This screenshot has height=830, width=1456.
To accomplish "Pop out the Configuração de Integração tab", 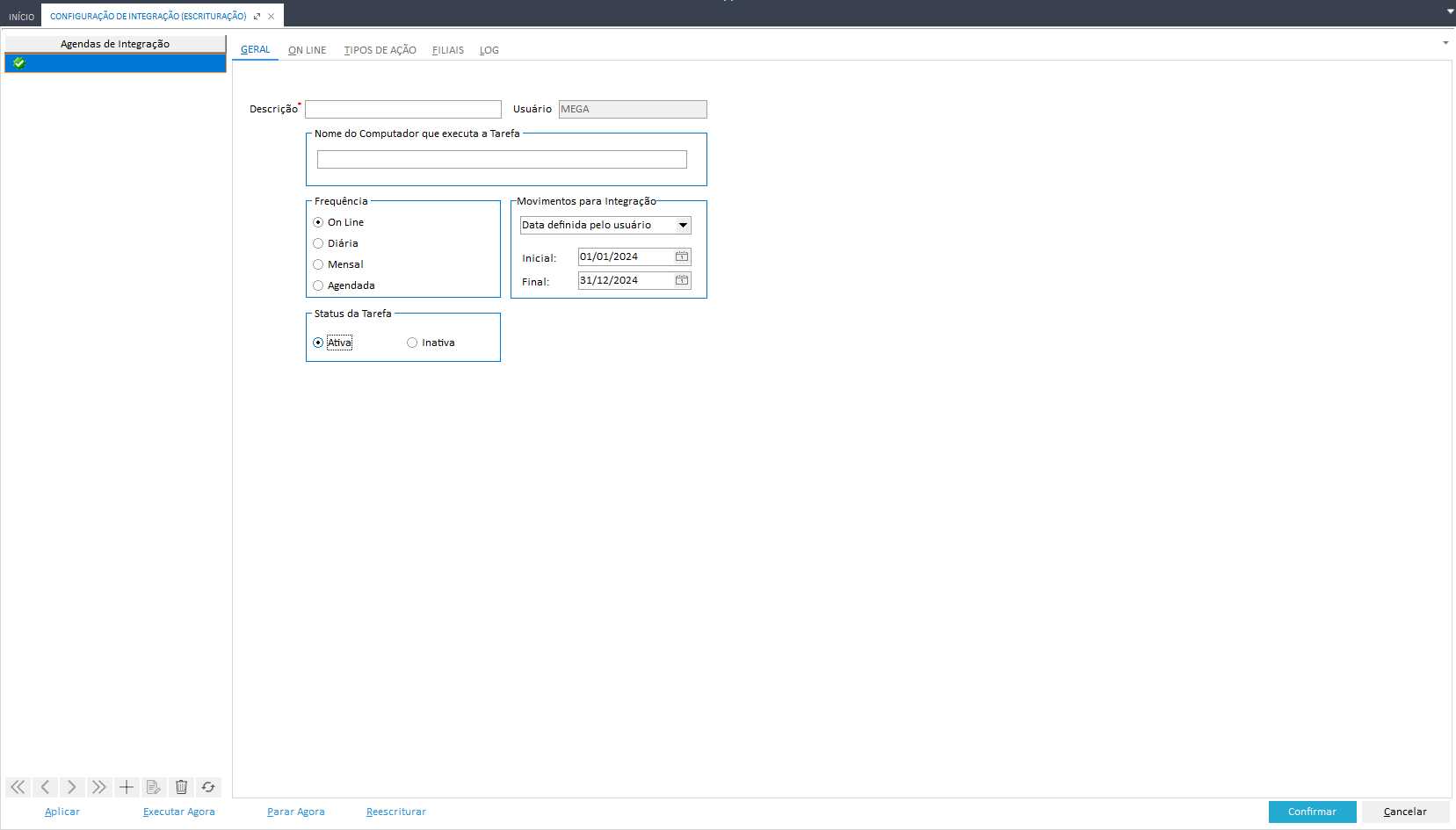I will [257, 16].
